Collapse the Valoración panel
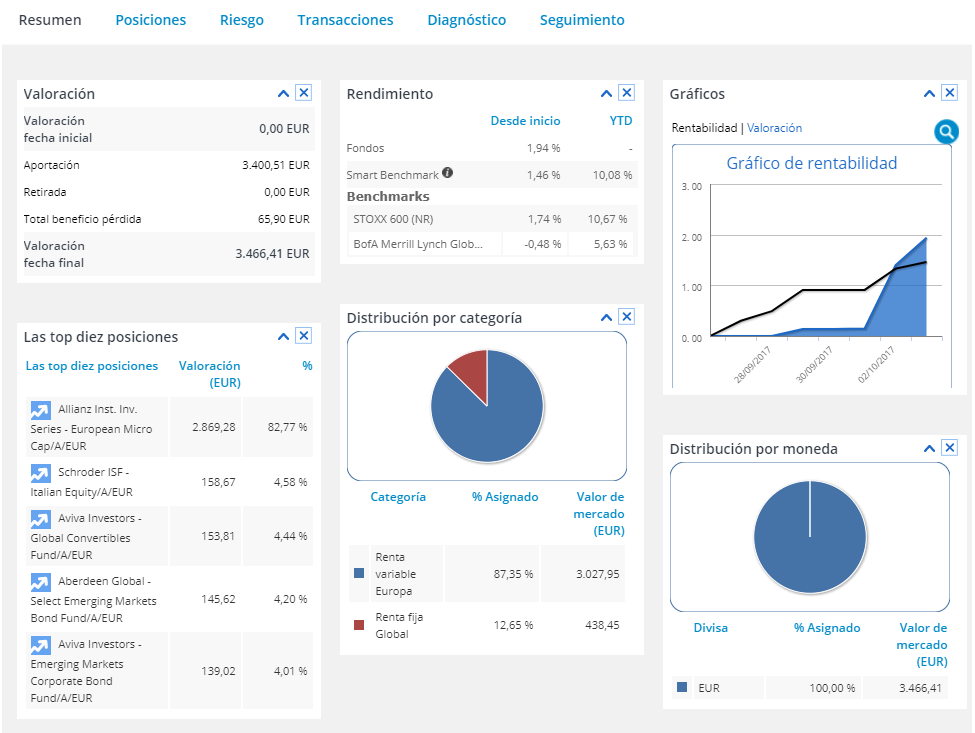Image resolution: width=975 pixels, height=733 pixels. pos(284,94)
